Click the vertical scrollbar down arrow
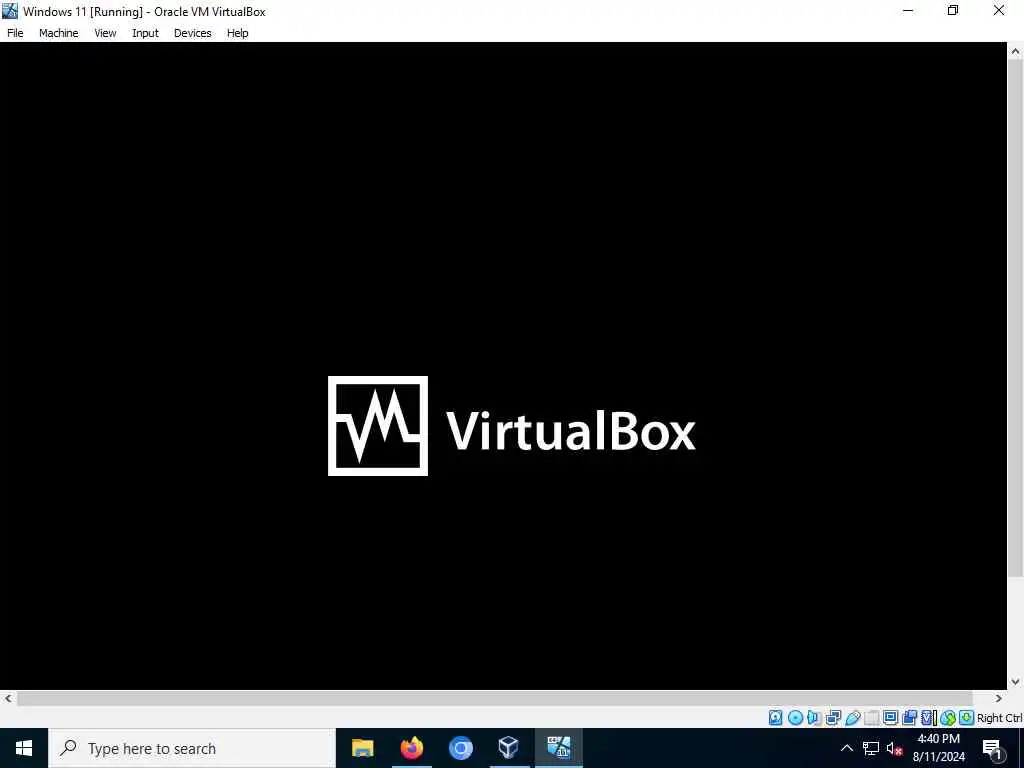The image size is (1024, 768). click(1016, 681)
